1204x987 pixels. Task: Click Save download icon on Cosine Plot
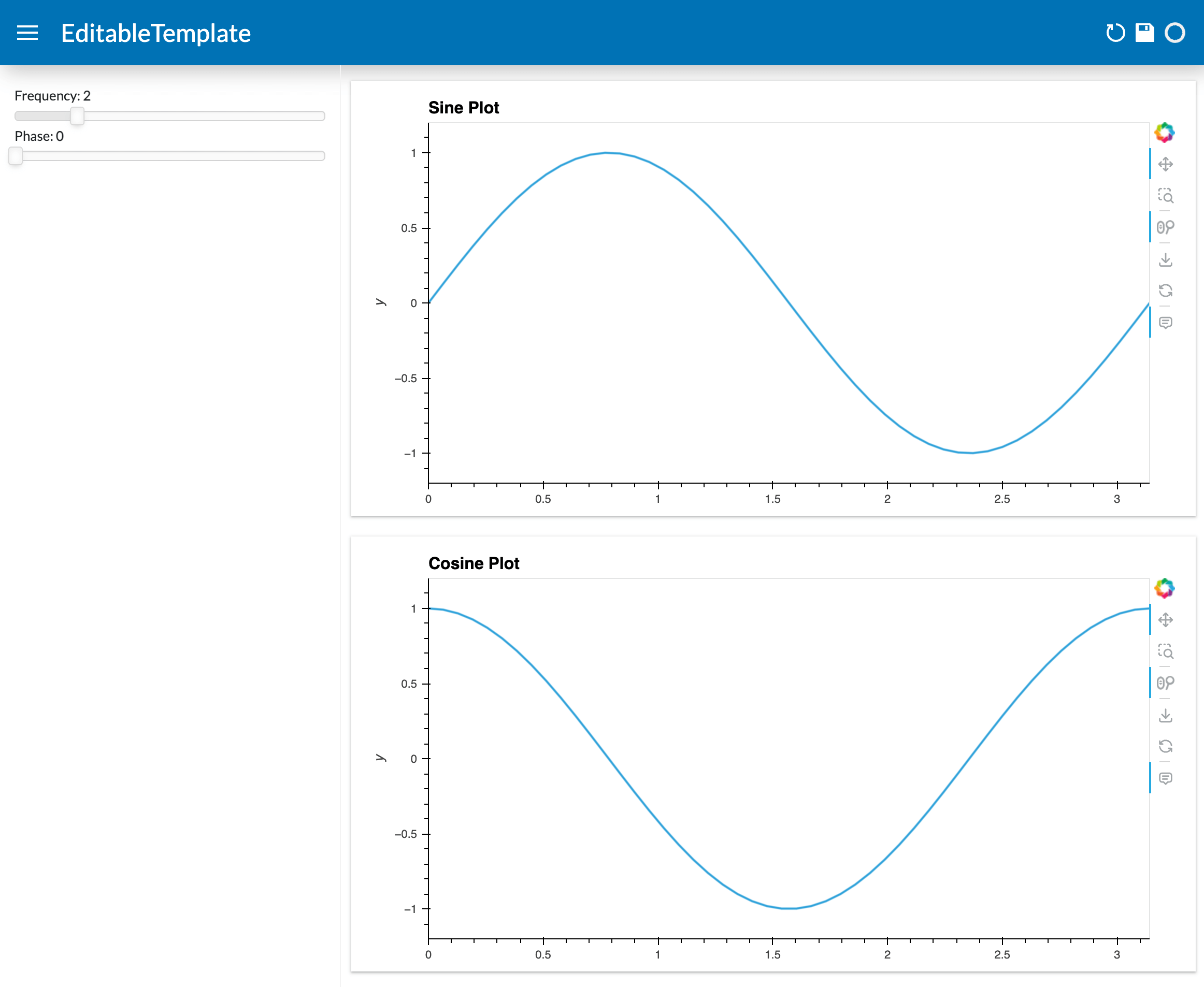tap(1165, 715)
